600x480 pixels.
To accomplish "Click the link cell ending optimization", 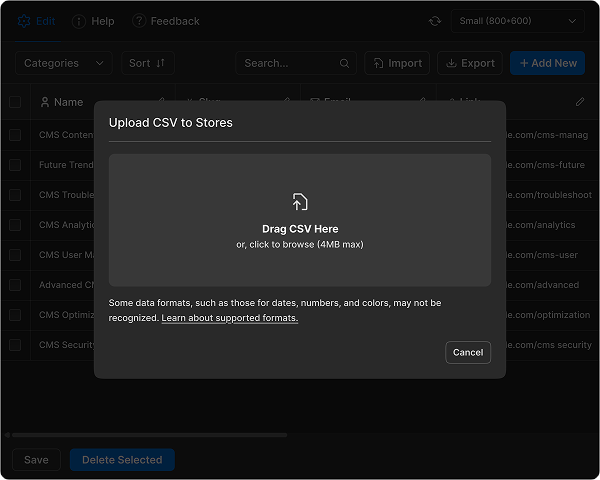I will [x=547, y=315].
